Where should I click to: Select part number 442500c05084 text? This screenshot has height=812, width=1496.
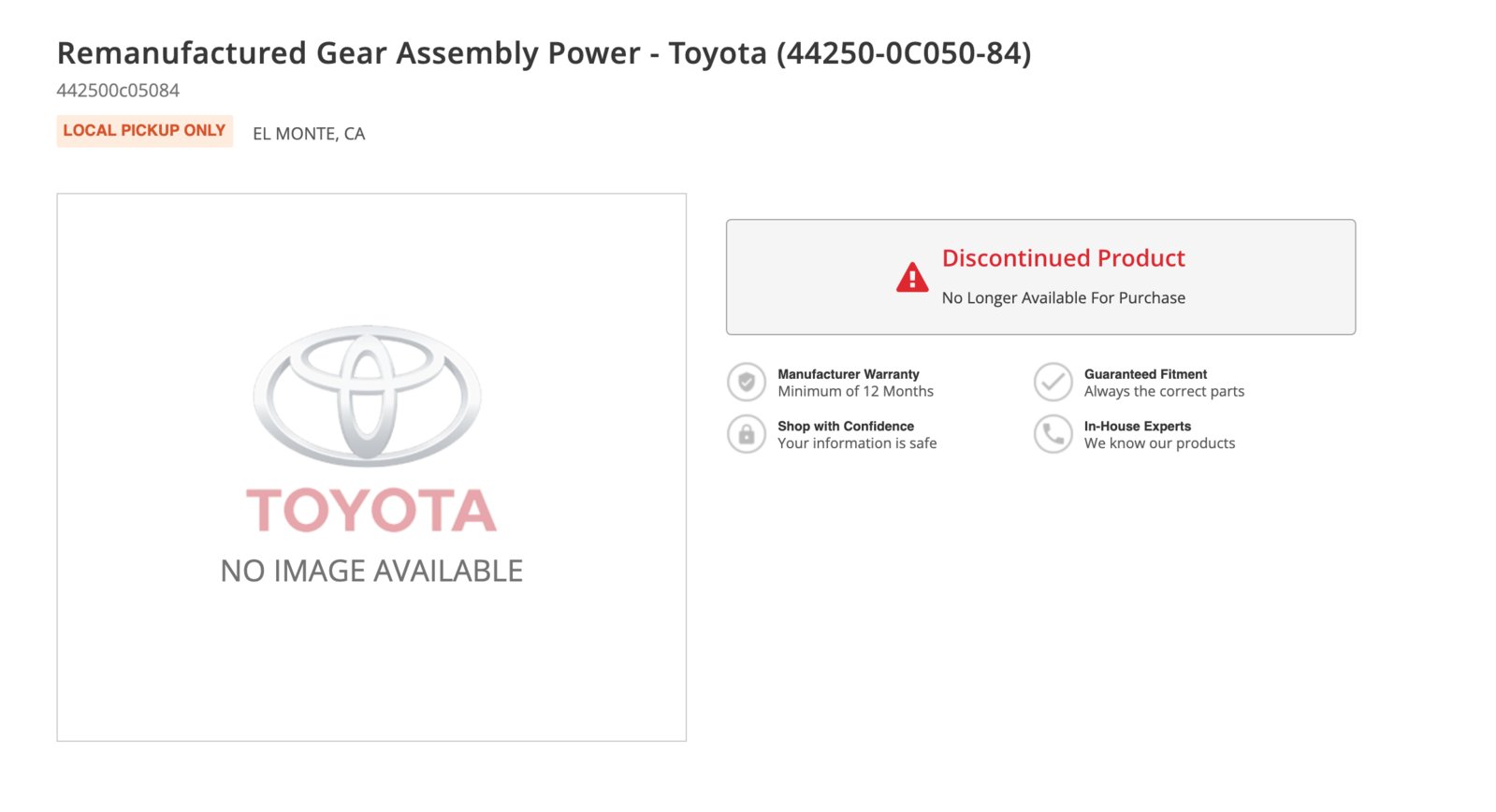click(x=118, y=91)
